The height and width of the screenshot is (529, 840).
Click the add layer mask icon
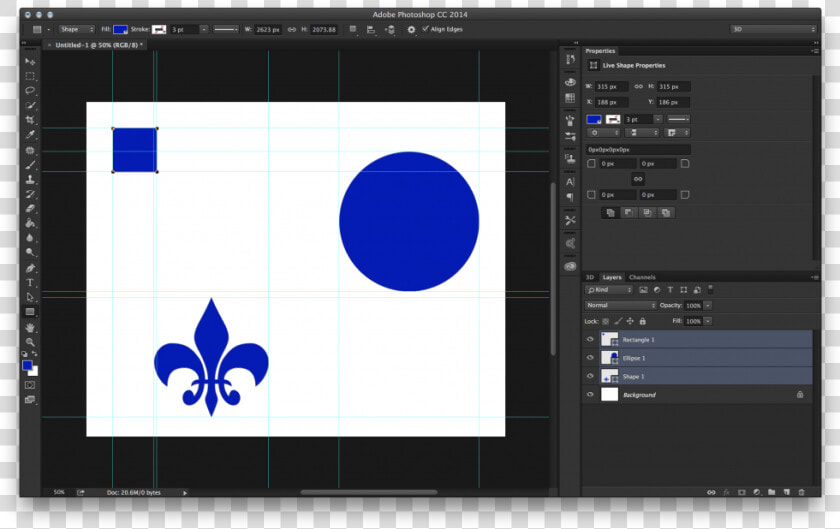pos(741,492)
